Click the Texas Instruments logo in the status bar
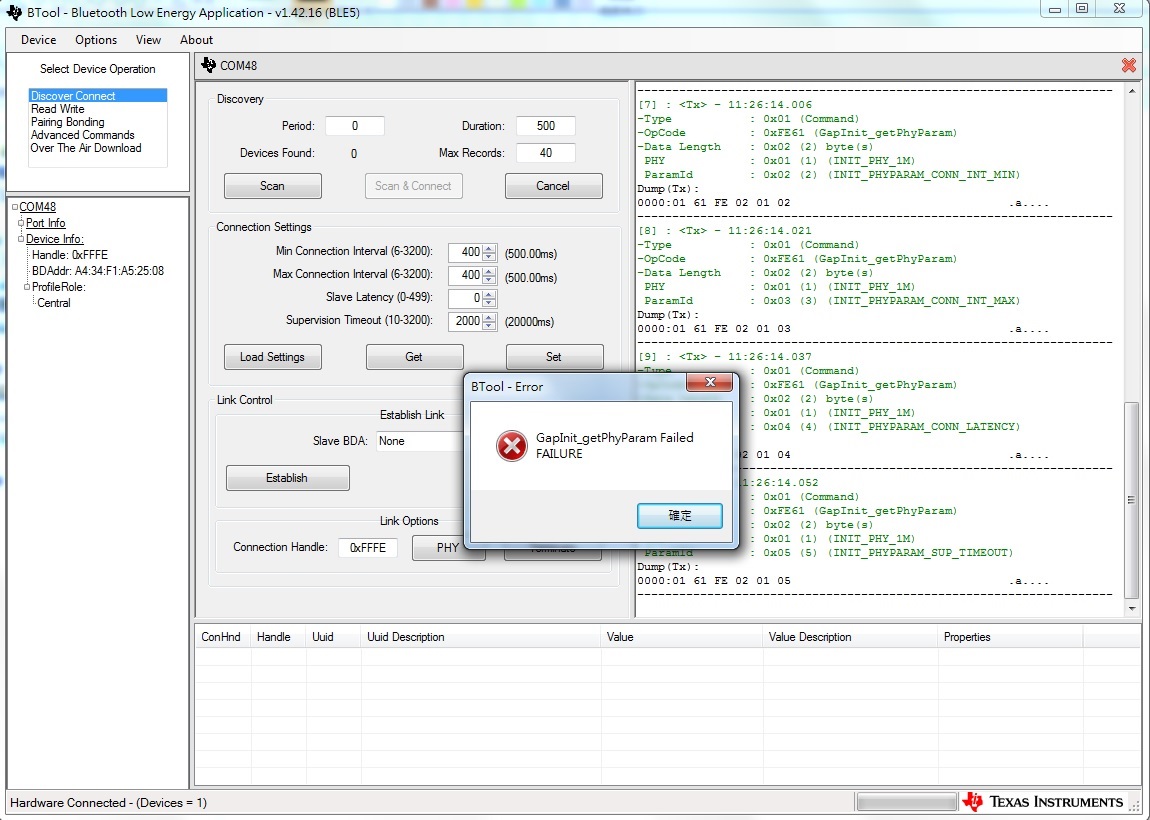 click(x=1042, y=802)
